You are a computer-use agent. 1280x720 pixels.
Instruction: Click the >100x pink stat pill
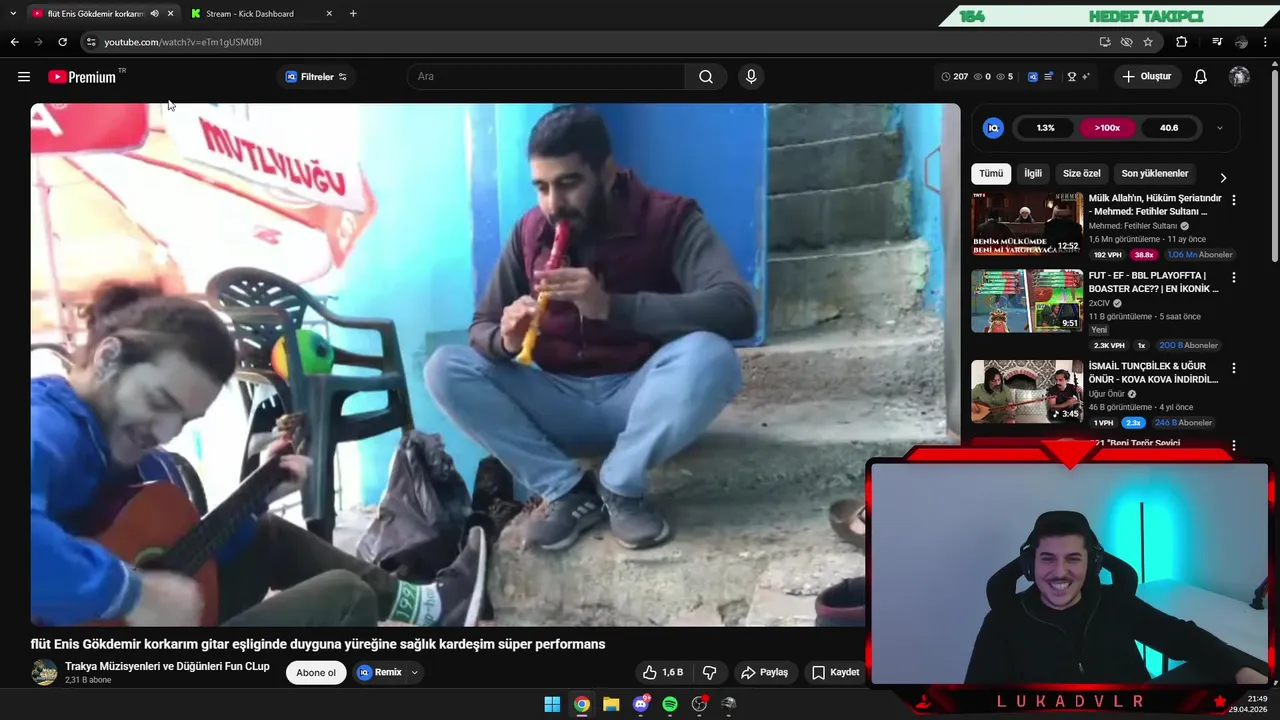1107,128
